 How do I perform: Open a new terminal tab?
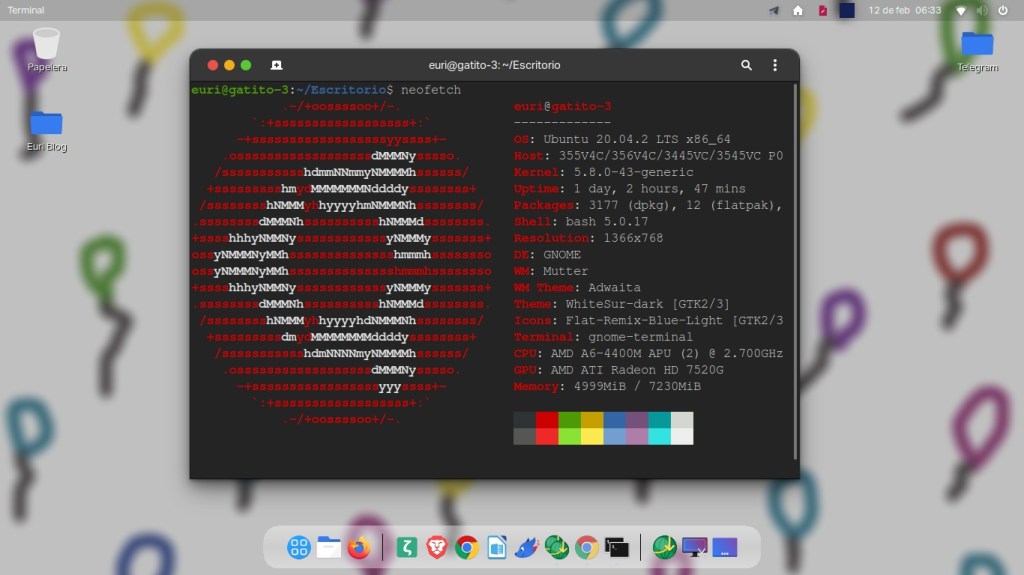277,65
